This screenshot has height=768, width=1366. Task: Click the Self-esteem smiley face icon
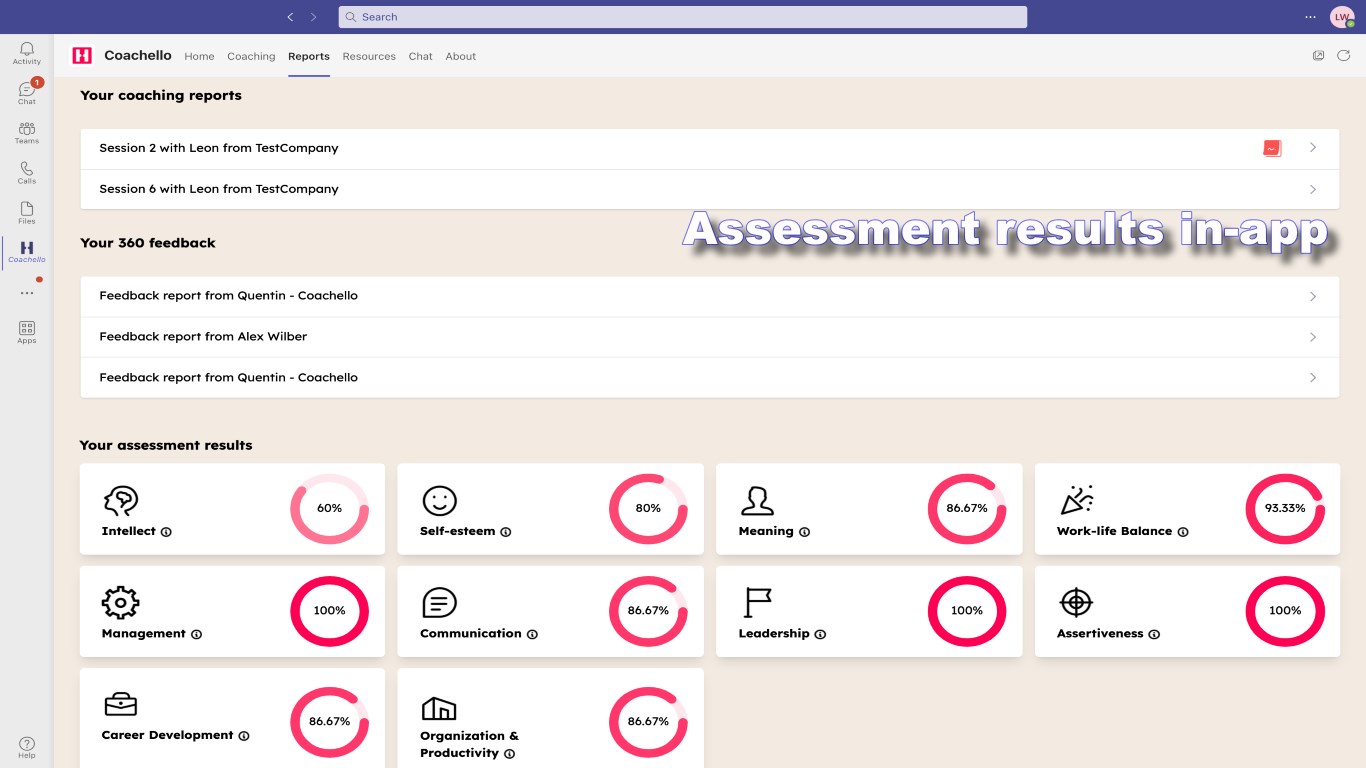[x=439, y=500]
